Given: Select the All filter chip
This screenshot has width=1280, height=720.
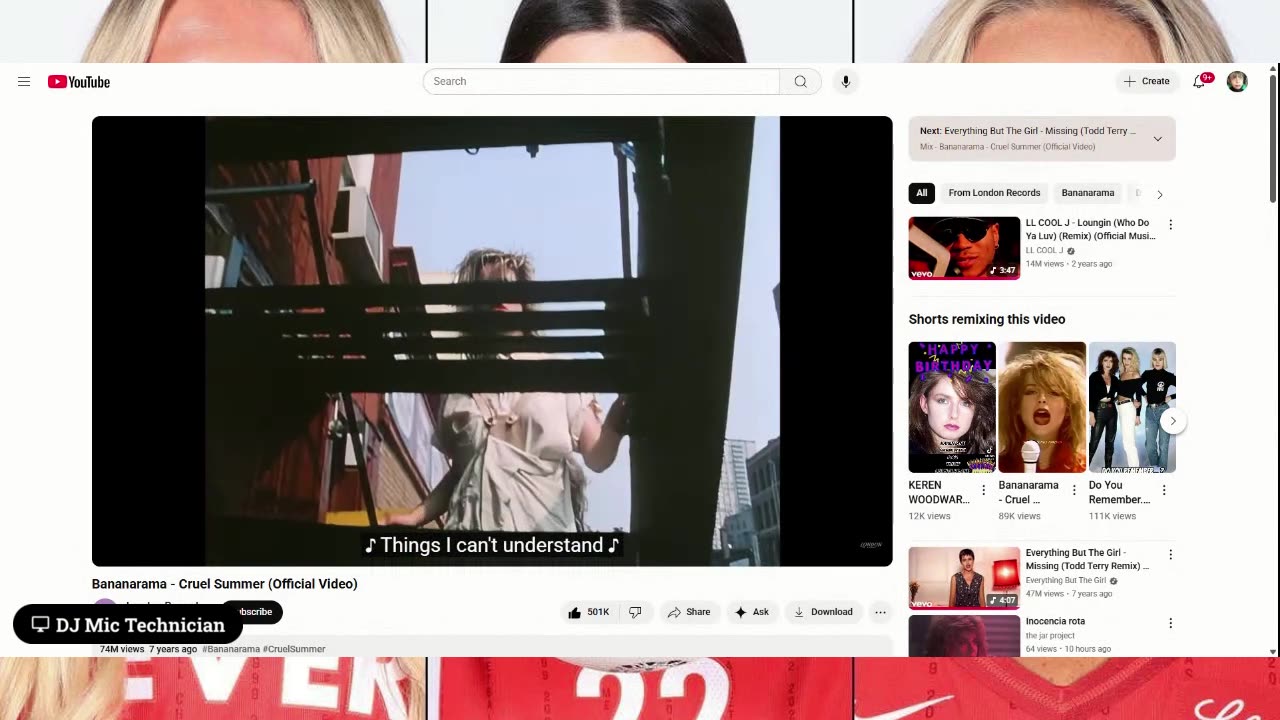Looking at the screenshot, I should [922, 193].
